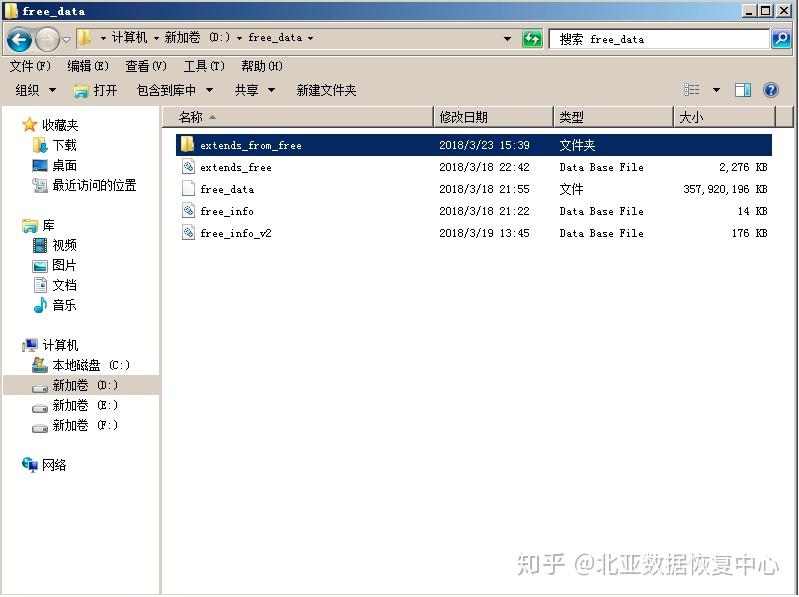The width and height of the screenshot is (799, 597).
Task: Click the 357,920,196 KB size value
Action: (x=725, y=189)
